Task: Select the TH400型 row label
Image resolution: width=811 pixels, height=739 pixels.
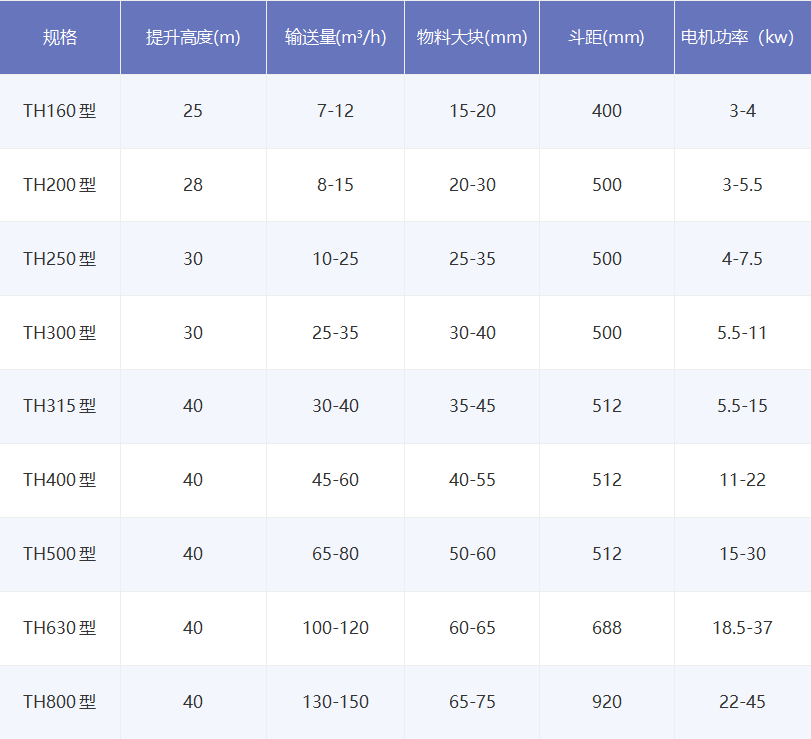Action: pos(60,481)
